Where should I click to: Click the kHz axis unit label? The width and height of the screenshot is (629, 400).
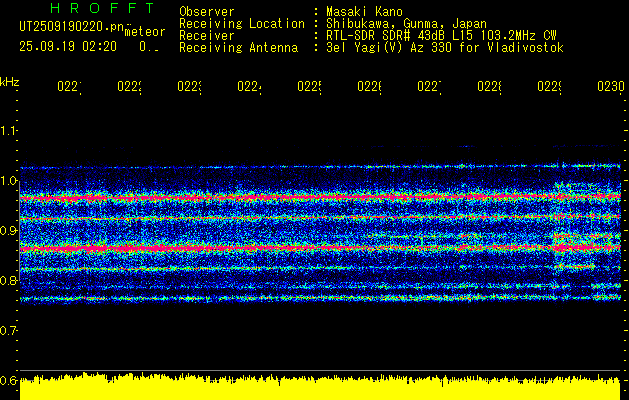click(x=10, y=82)
